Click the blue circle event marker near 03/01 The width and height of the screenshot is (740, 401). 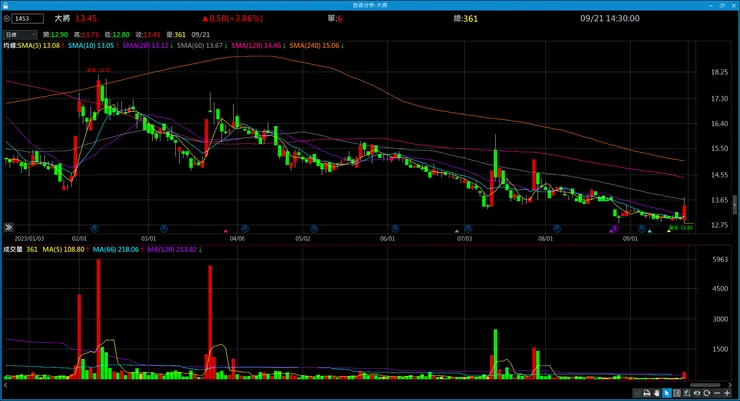(164, 228)
